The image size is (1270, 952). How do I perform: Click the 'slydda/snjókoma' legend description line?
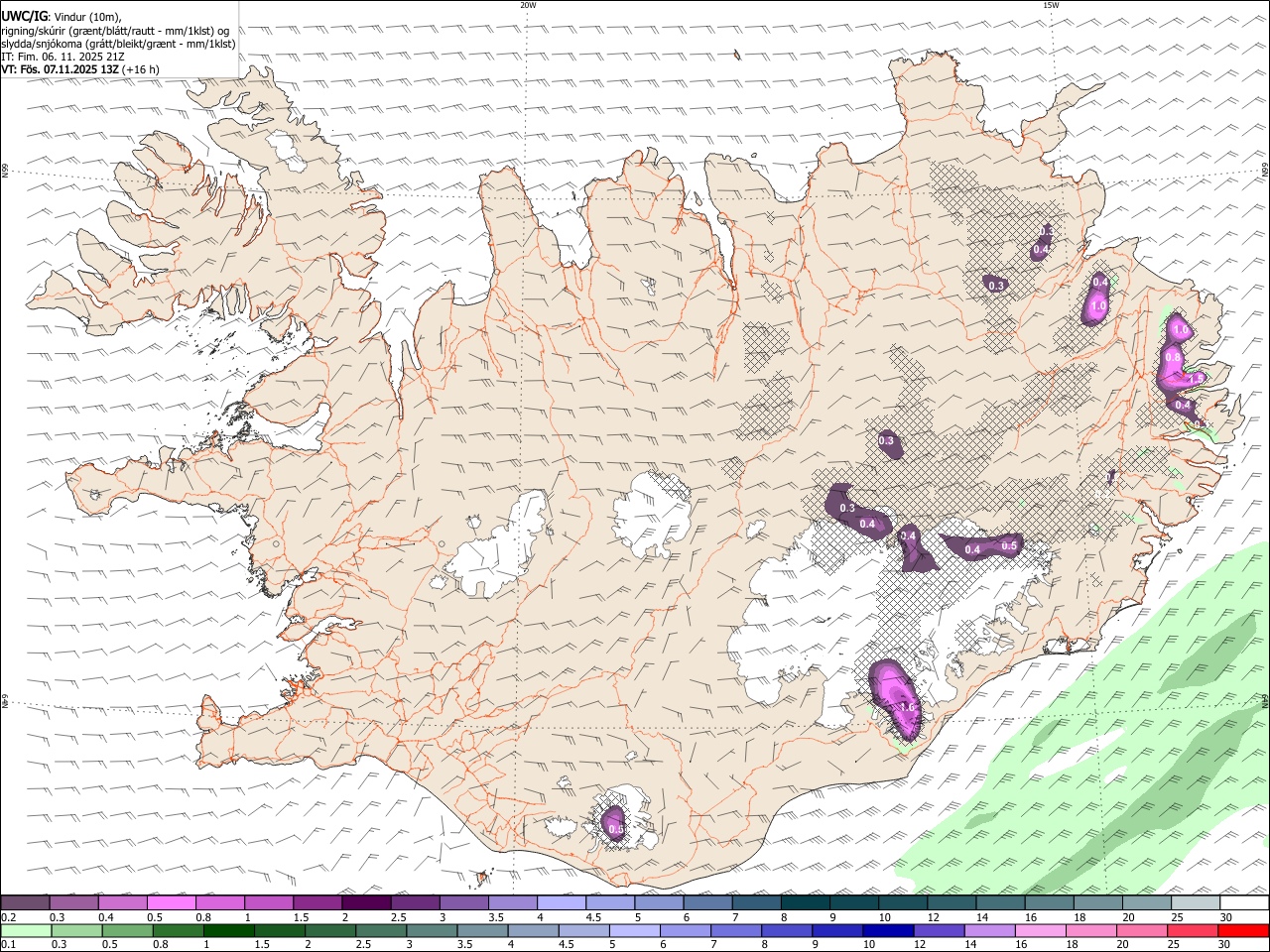[x=118, y=44]
